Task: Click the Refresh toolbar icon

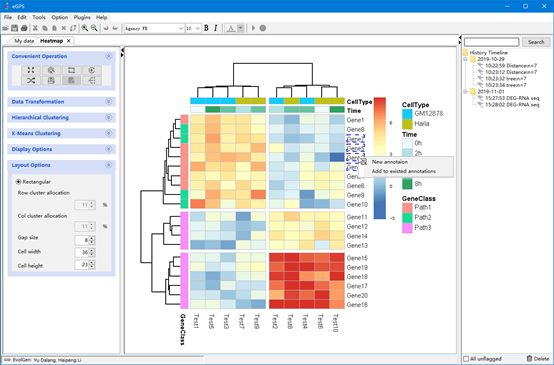Action: coord(73,28)
